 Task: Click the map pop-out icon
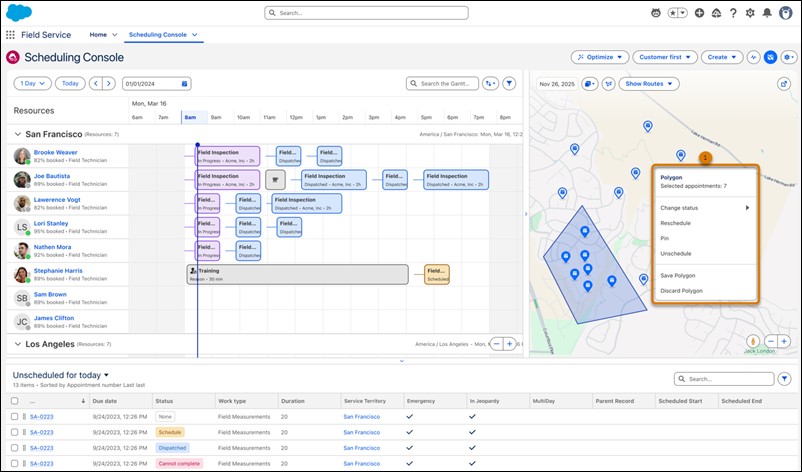click(x=784, y=84)
